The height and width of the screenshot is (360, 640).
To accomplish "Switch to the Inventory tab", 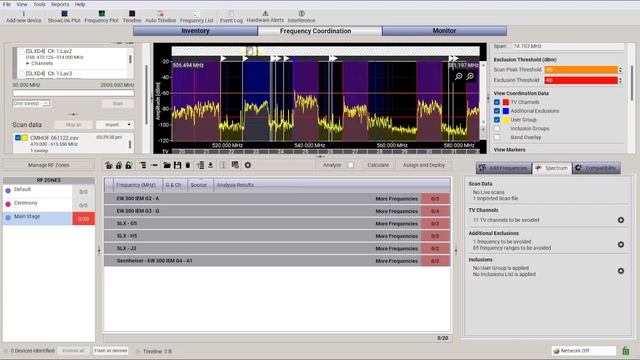I will click(x=195, y=31).
